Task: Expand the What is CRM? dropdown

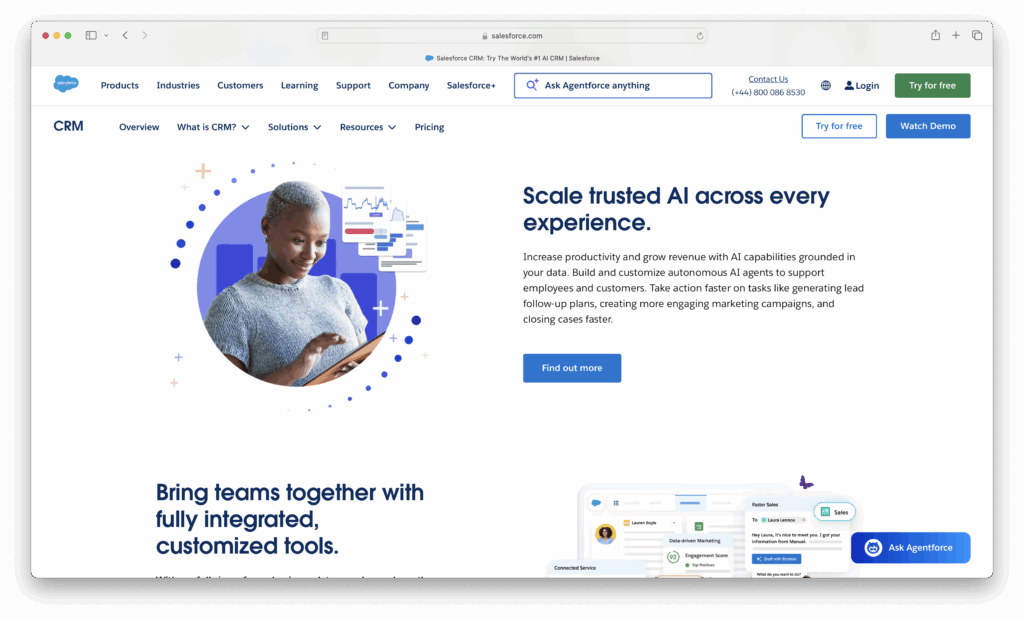Action: 213,127
